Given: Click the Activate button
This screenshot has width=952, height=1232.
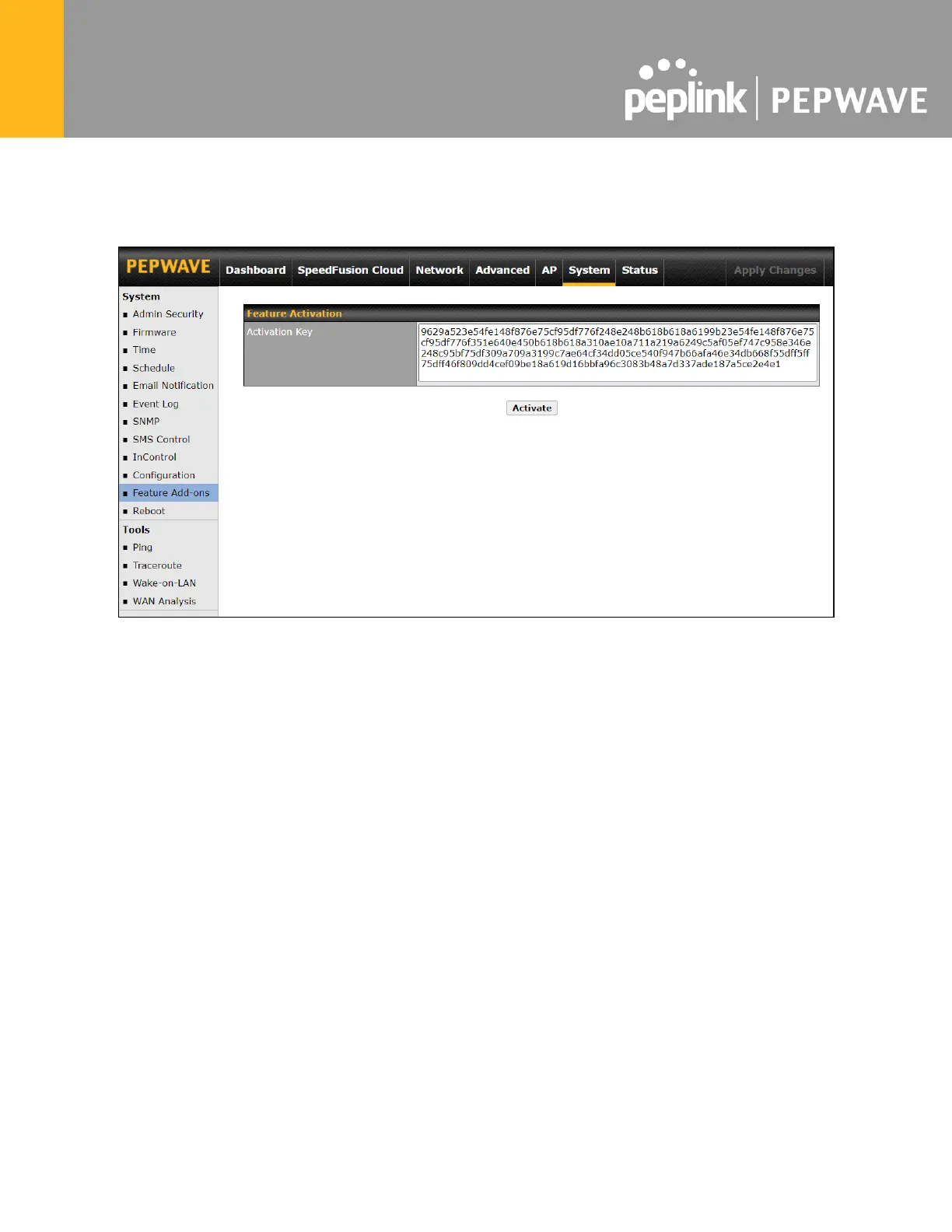Looking at the screenshot, I should (532, 408).
